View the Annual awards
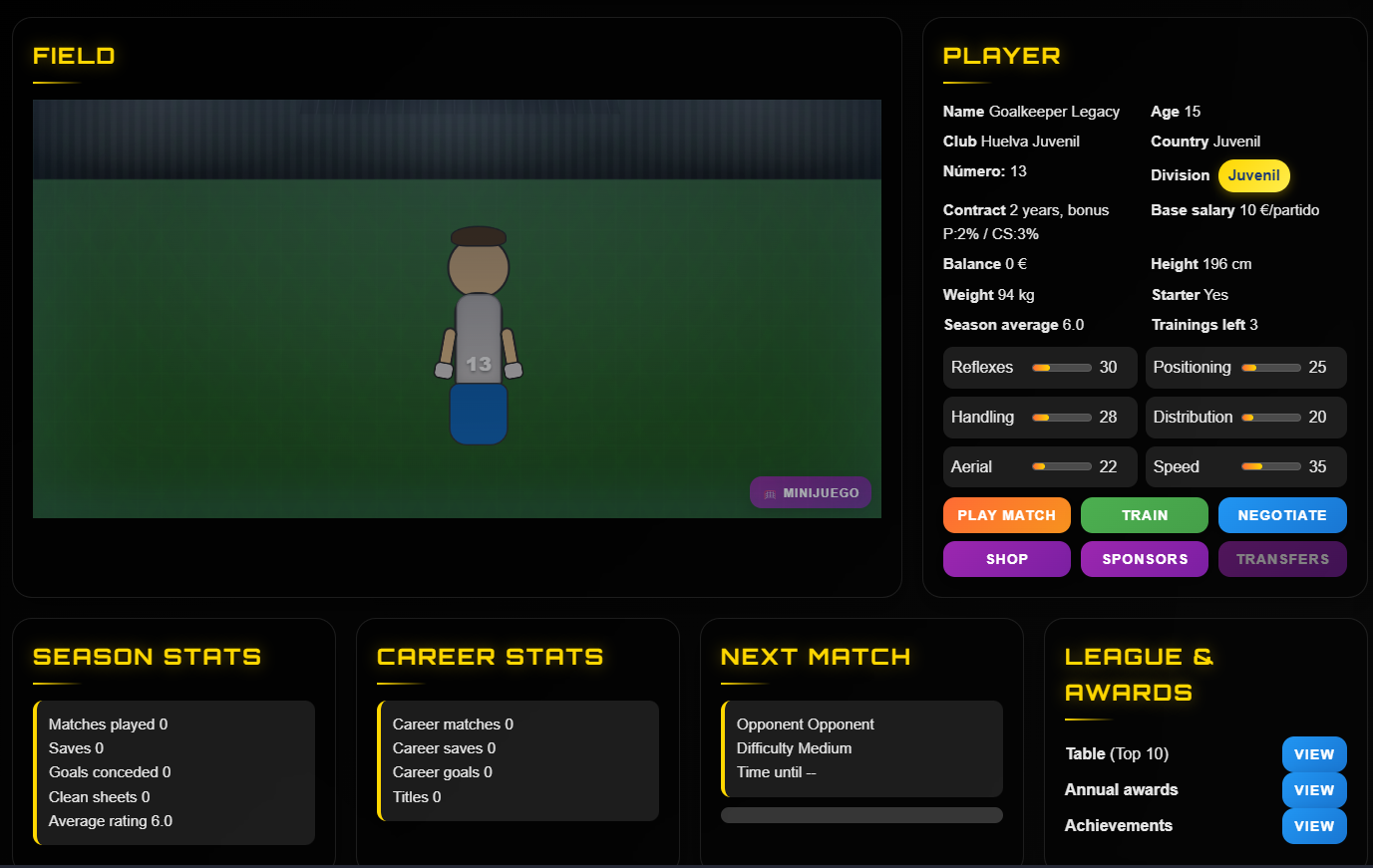The height and width of the screenshot is (868, 1373). [x=1314, y=790]
